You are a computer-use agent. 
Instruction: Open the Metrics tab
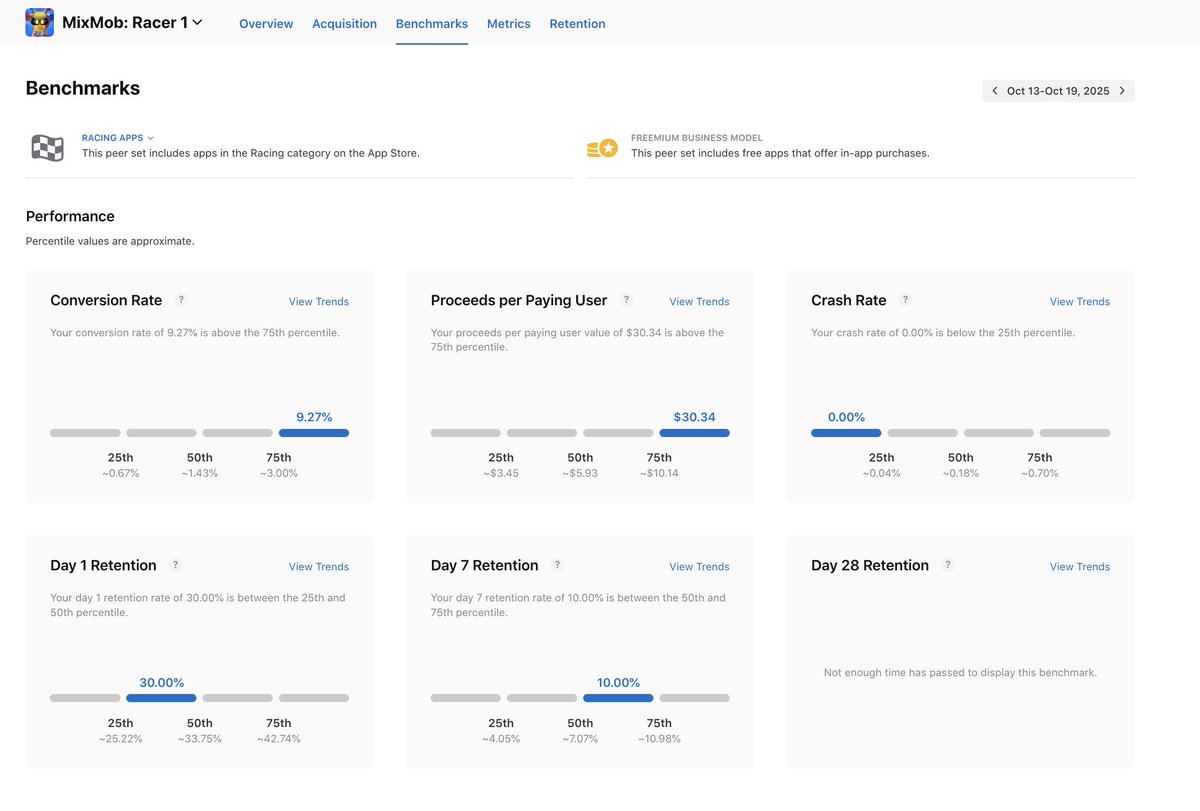509,23
